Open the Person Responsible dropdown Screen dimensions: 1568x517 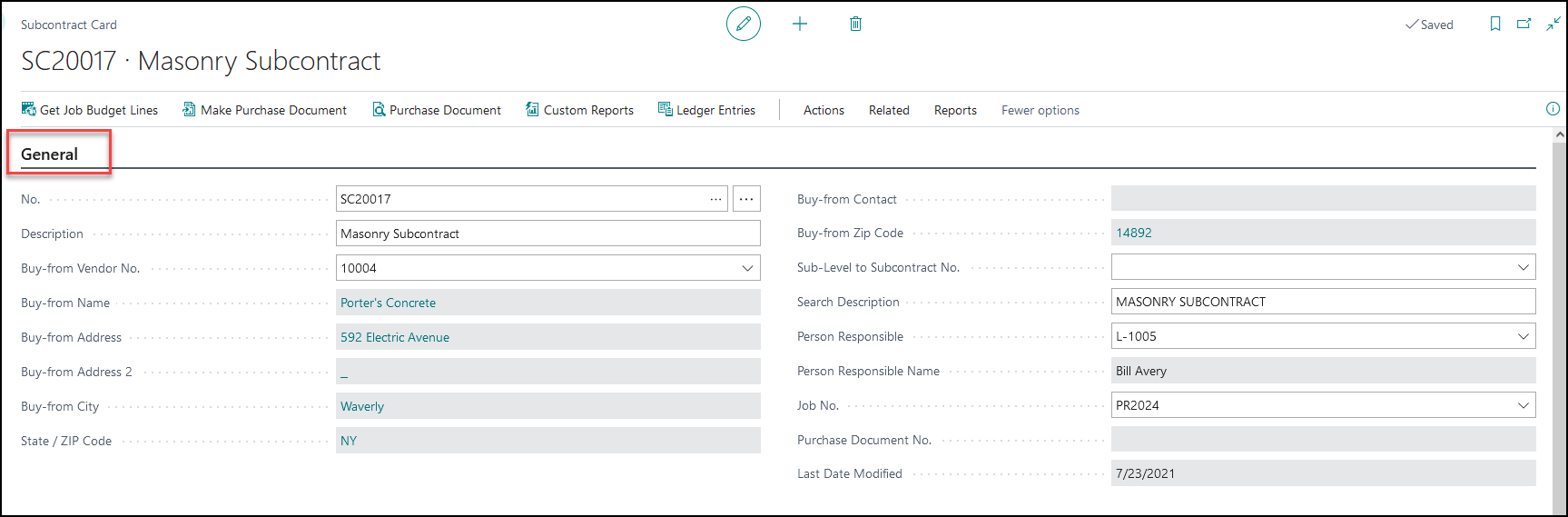[x=1523, y=336]
